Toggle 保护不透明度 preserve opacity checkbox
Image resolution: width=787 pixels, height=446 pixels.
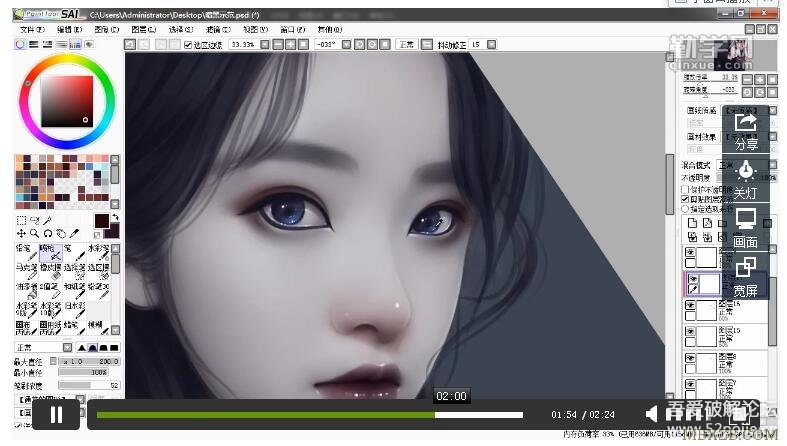pyautogui.click(x=685, y=190)
